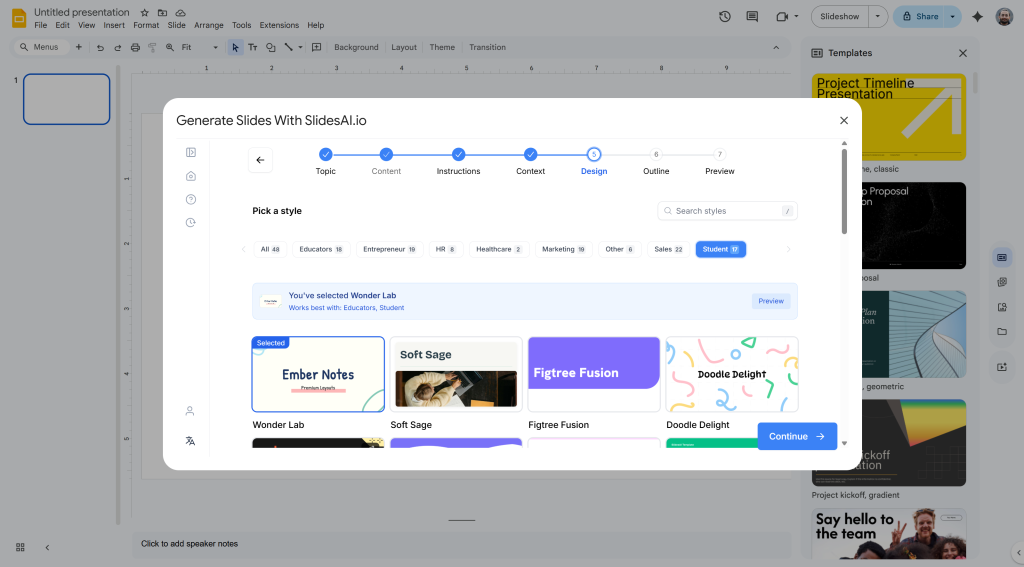1024x567 pixels.
Task: Select the Figtree Fusion style thumbnail
Action: [x=594, y=374]
